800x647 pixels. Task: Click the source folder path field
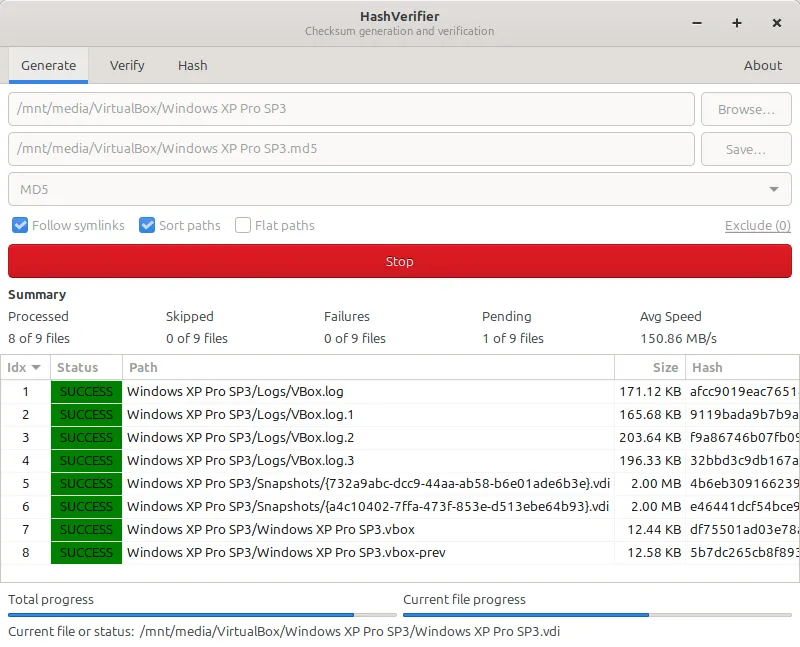point(351,109)
